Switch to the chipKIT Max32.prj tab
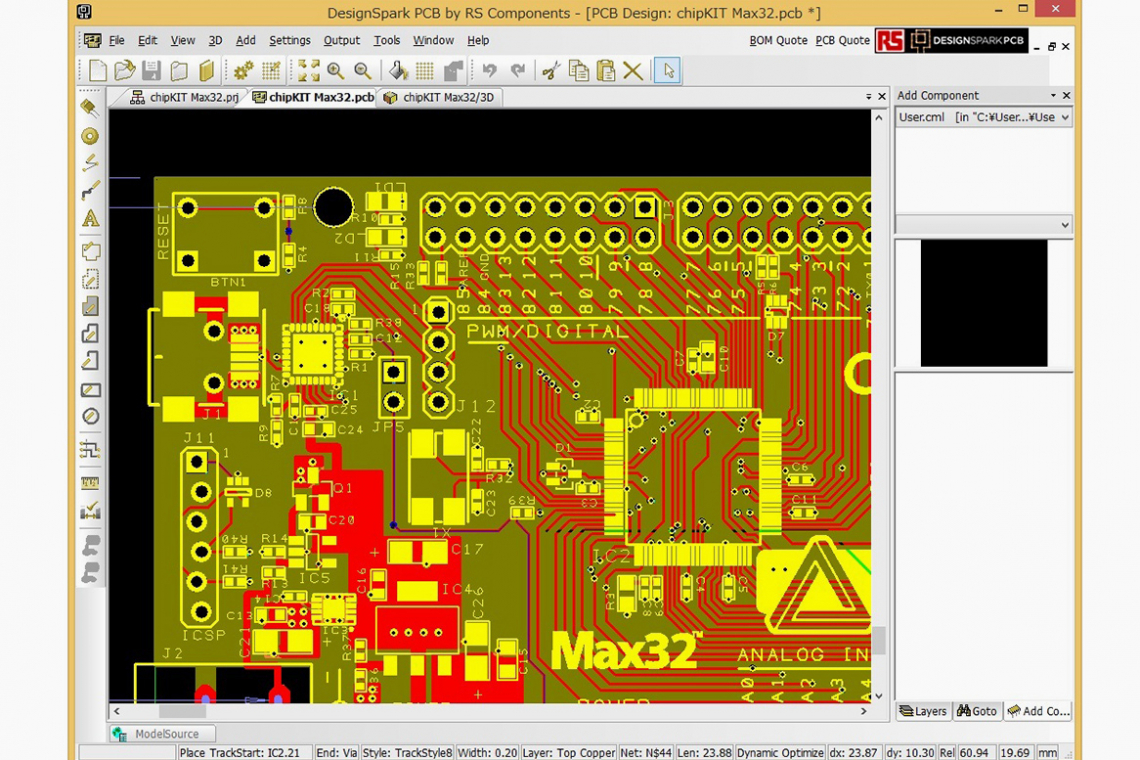This screenshot has width=1140, height=760. point(185,97)
